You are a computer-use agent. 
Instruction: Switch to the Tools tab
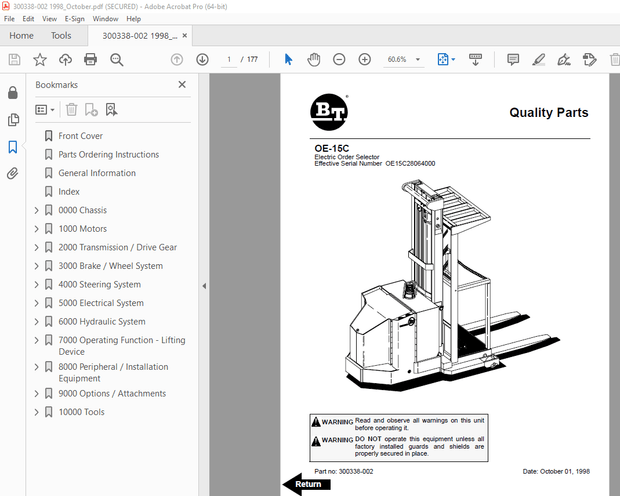coord(61,36)
